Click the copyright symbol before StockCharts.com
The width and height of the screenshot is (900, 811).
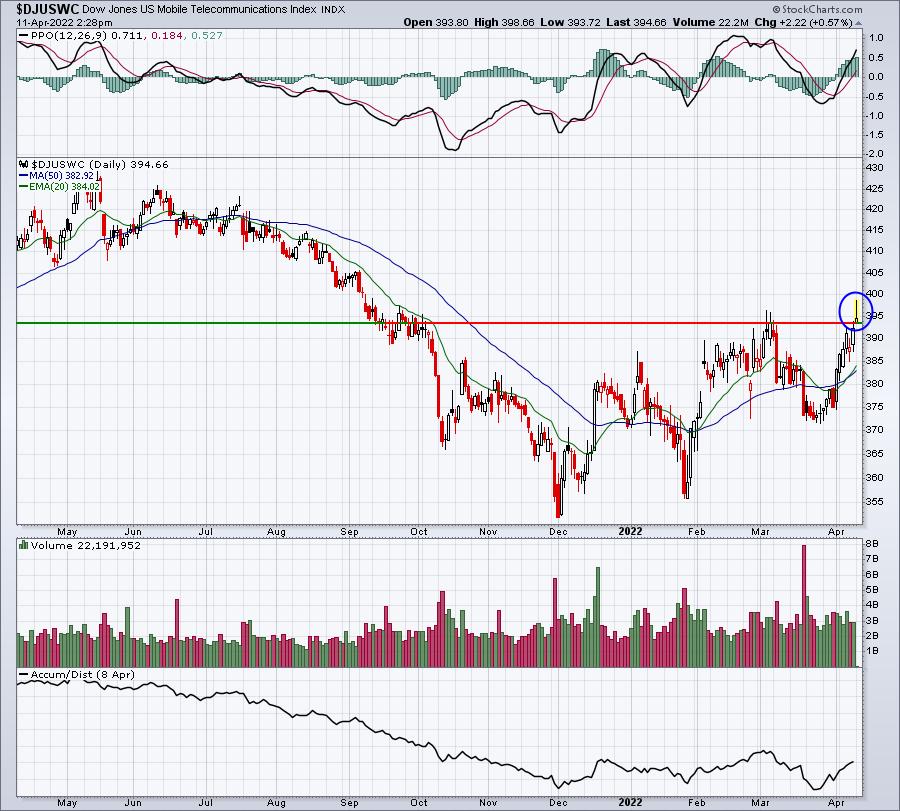click(x=776, y=9)
